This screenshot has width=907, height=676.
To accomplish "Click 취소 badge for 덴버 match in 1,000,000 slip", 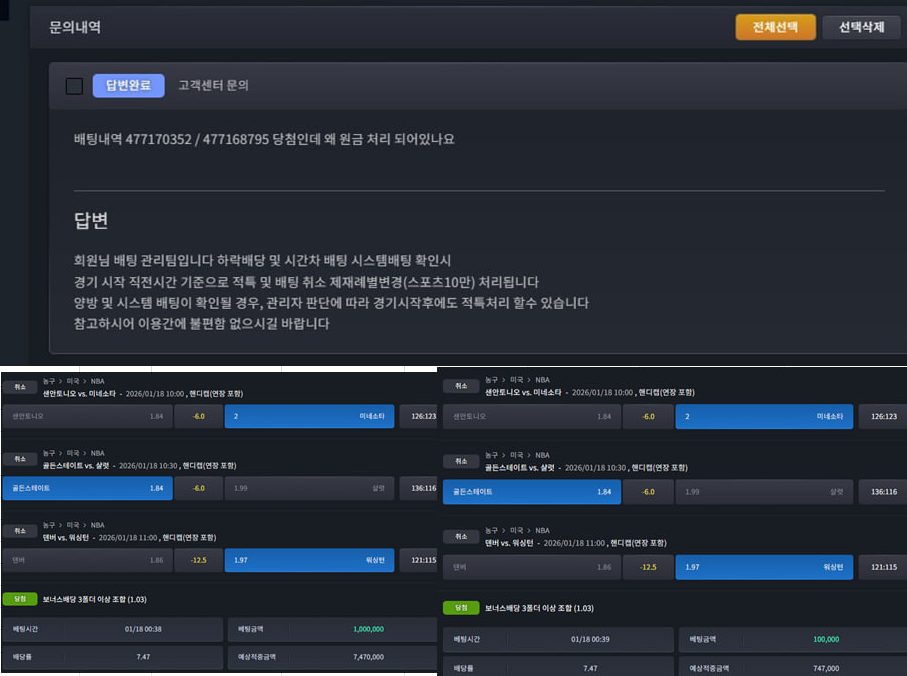I will (x=18, y=530).
